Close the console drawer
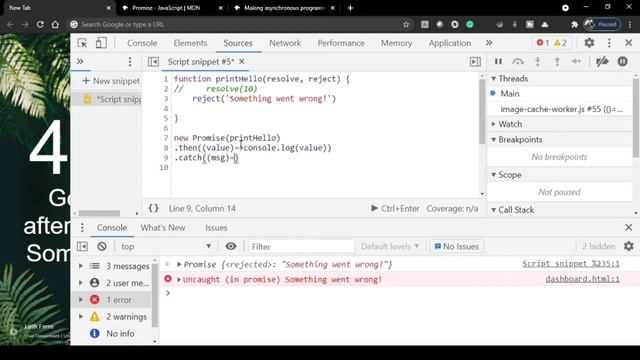The height and width of the screenshot is (360, 640). (629, 227)
